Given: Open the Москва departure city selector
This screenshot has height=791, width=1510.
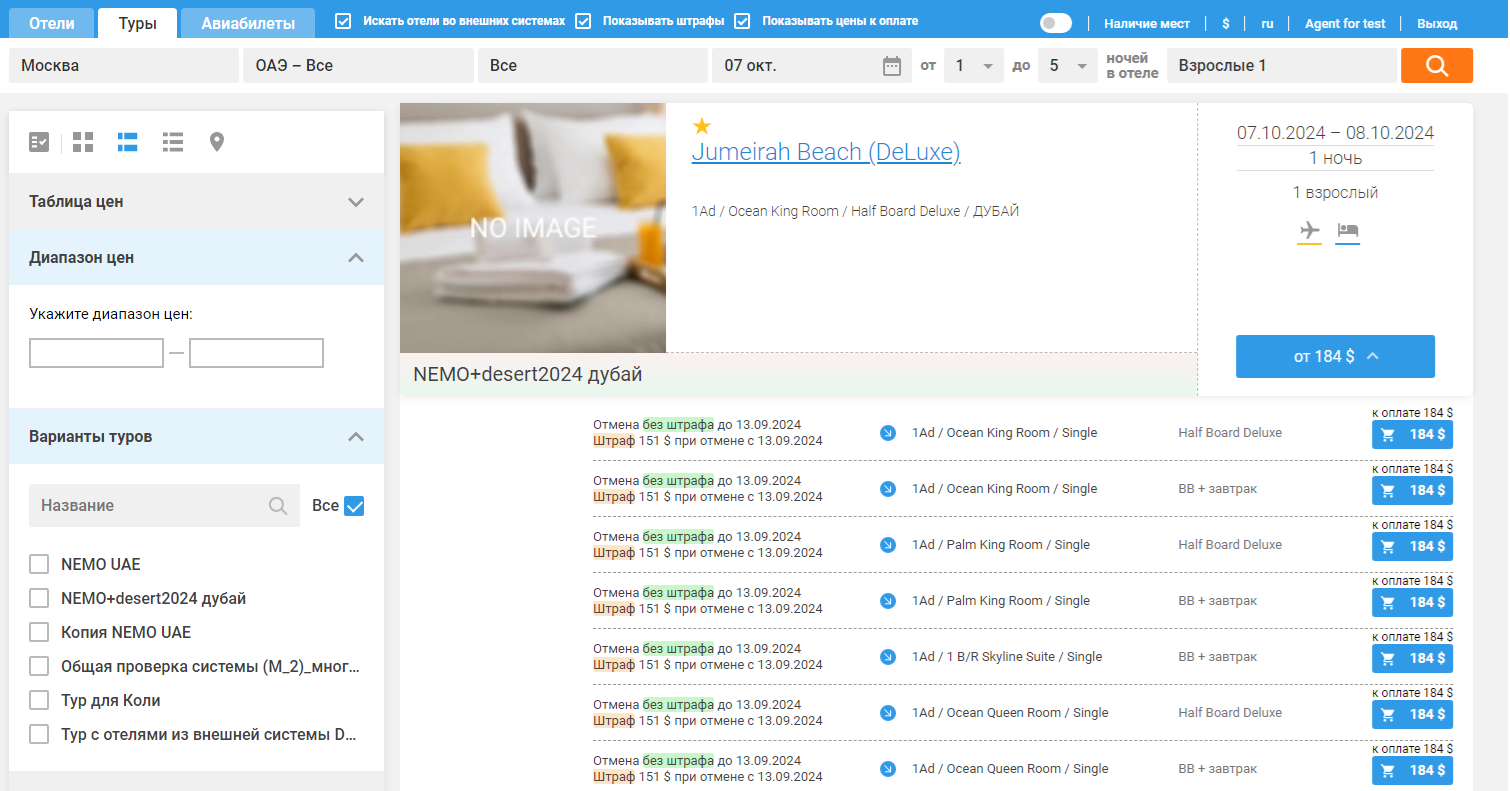Looking at the screenshot, I should pos(124,66).
